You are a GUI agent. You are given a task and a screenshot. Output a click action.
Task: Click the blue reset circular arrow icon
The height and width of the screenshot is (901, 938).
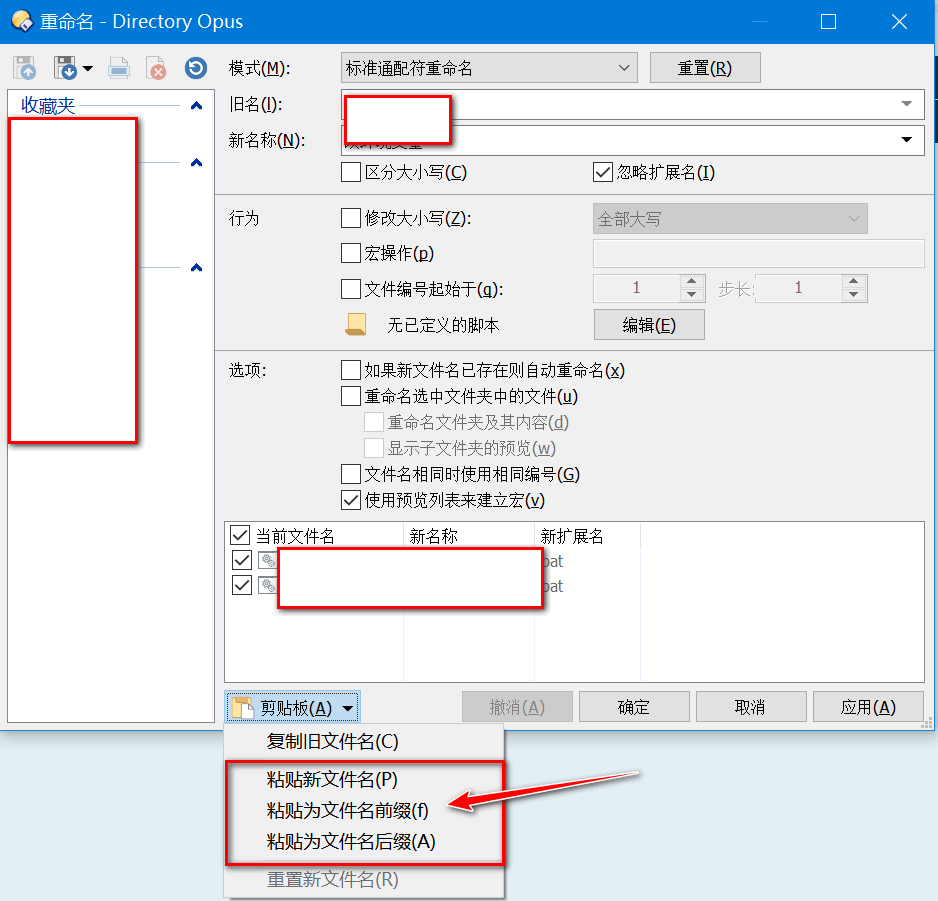coord(195,67)
